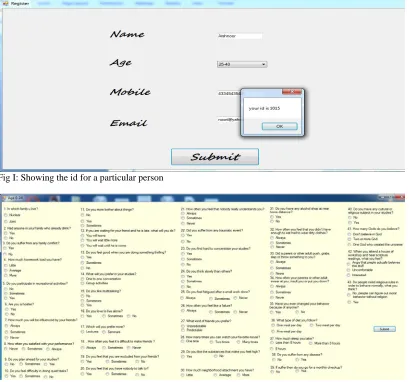Click the large Submit button on Register form
409x382 pixels.
(x=215, y=157)
